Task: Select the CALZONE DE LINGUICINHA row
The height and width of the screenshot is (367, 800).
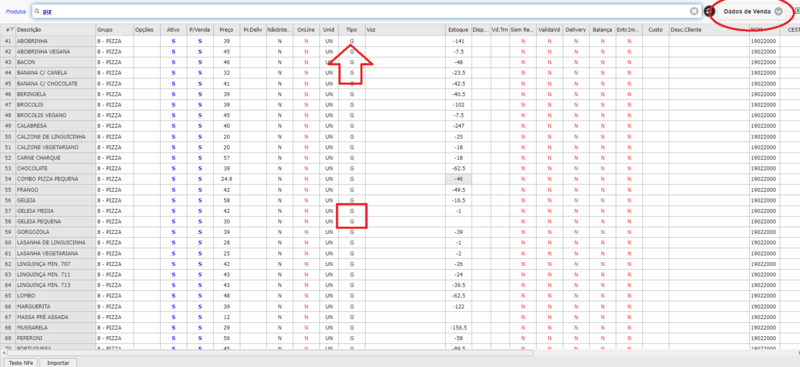Action: [55, 137]
